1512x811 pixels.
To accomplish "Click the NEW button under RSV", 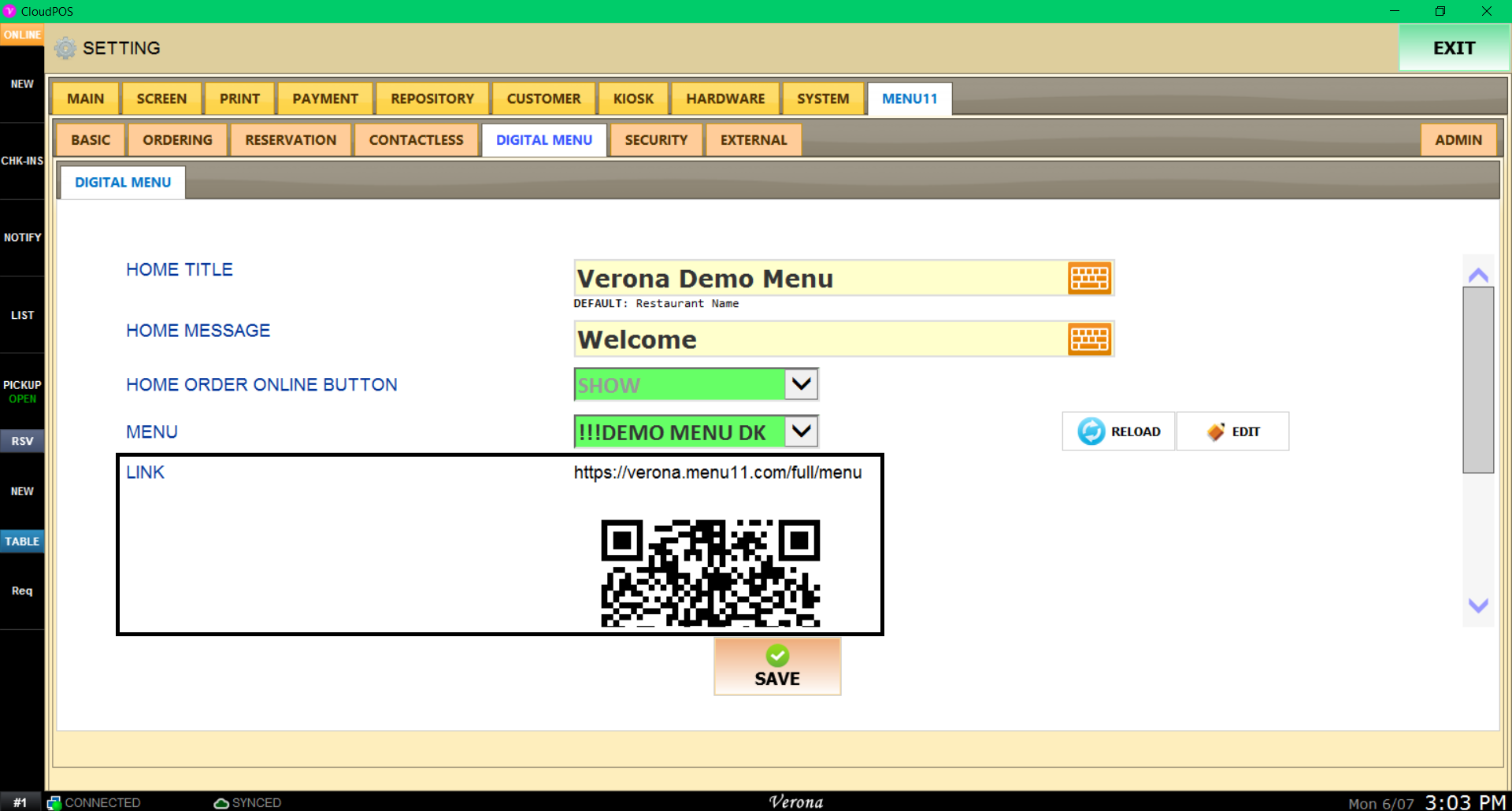I will tap(22, 491).
